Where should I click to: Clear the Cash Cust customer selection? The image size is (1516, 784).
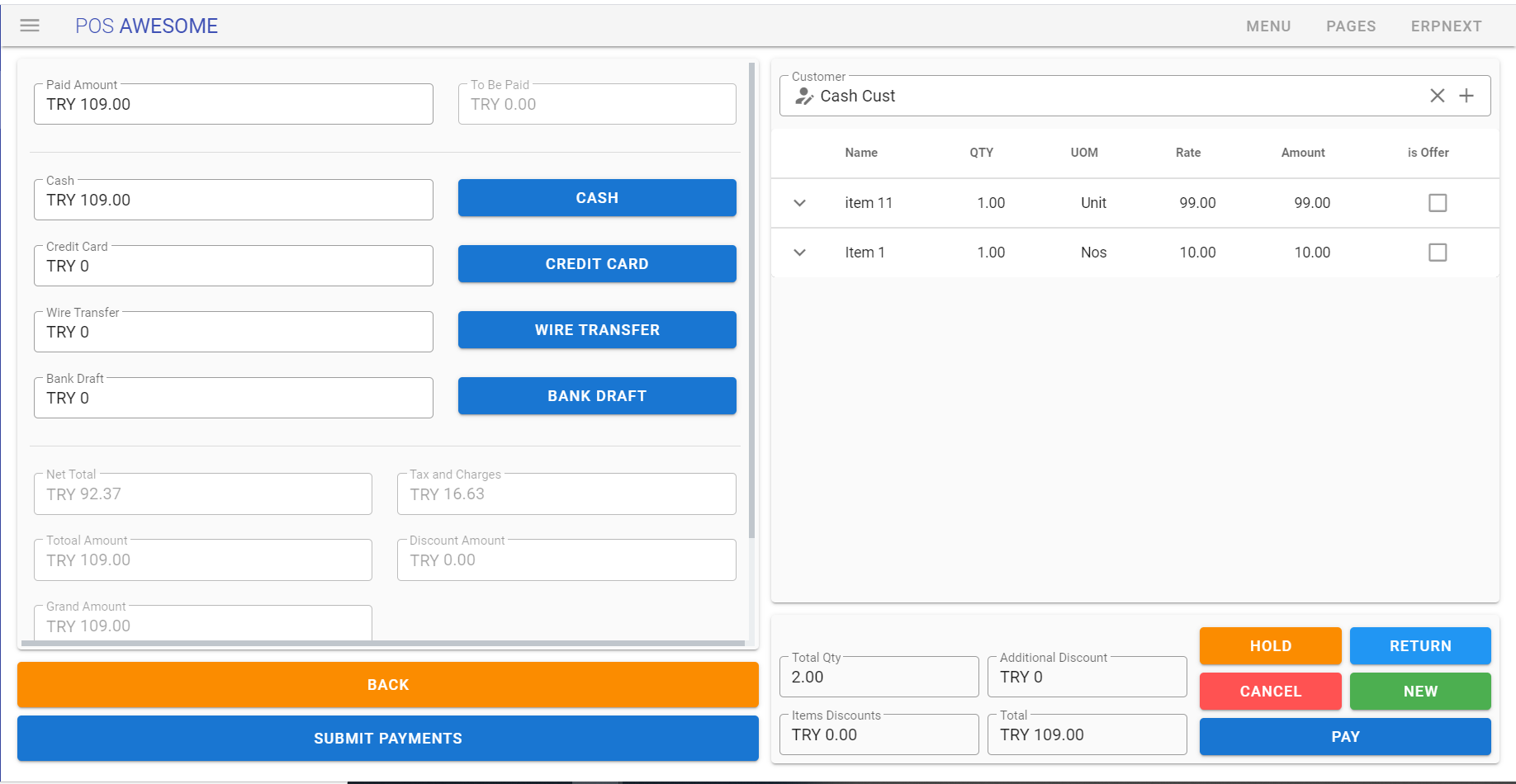pyautogui.click(x=1437, y=96)
